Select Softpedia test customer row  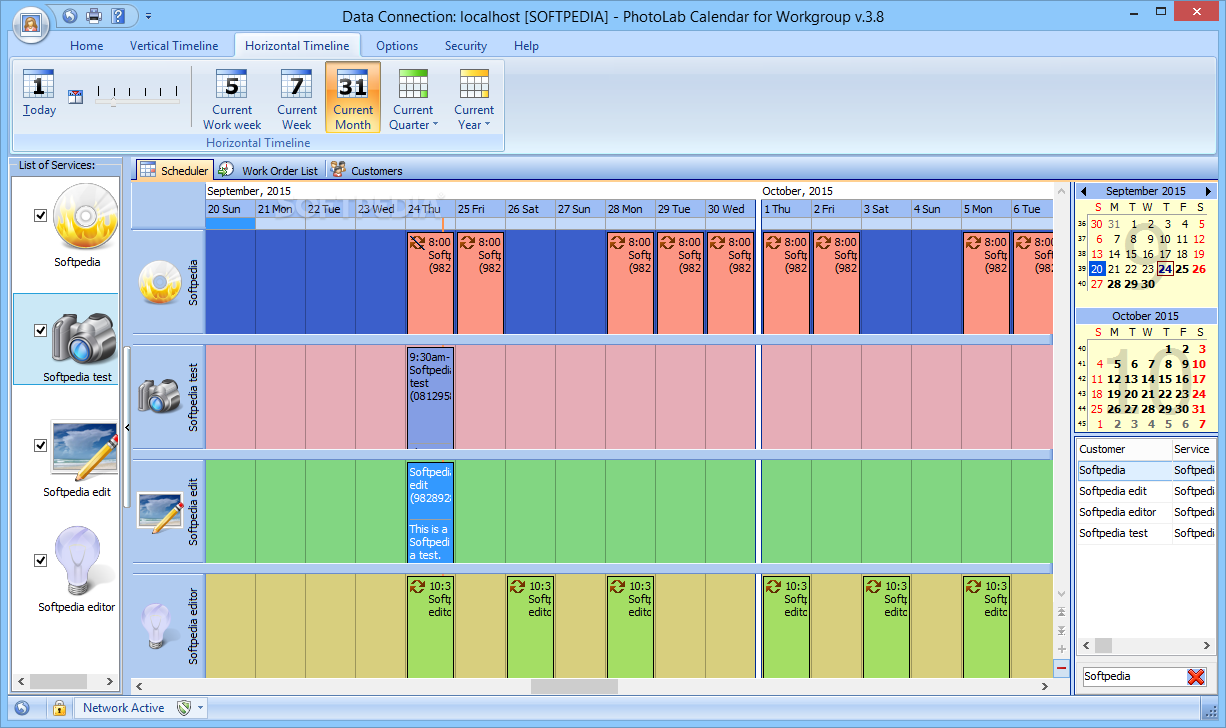point(1146,533)
